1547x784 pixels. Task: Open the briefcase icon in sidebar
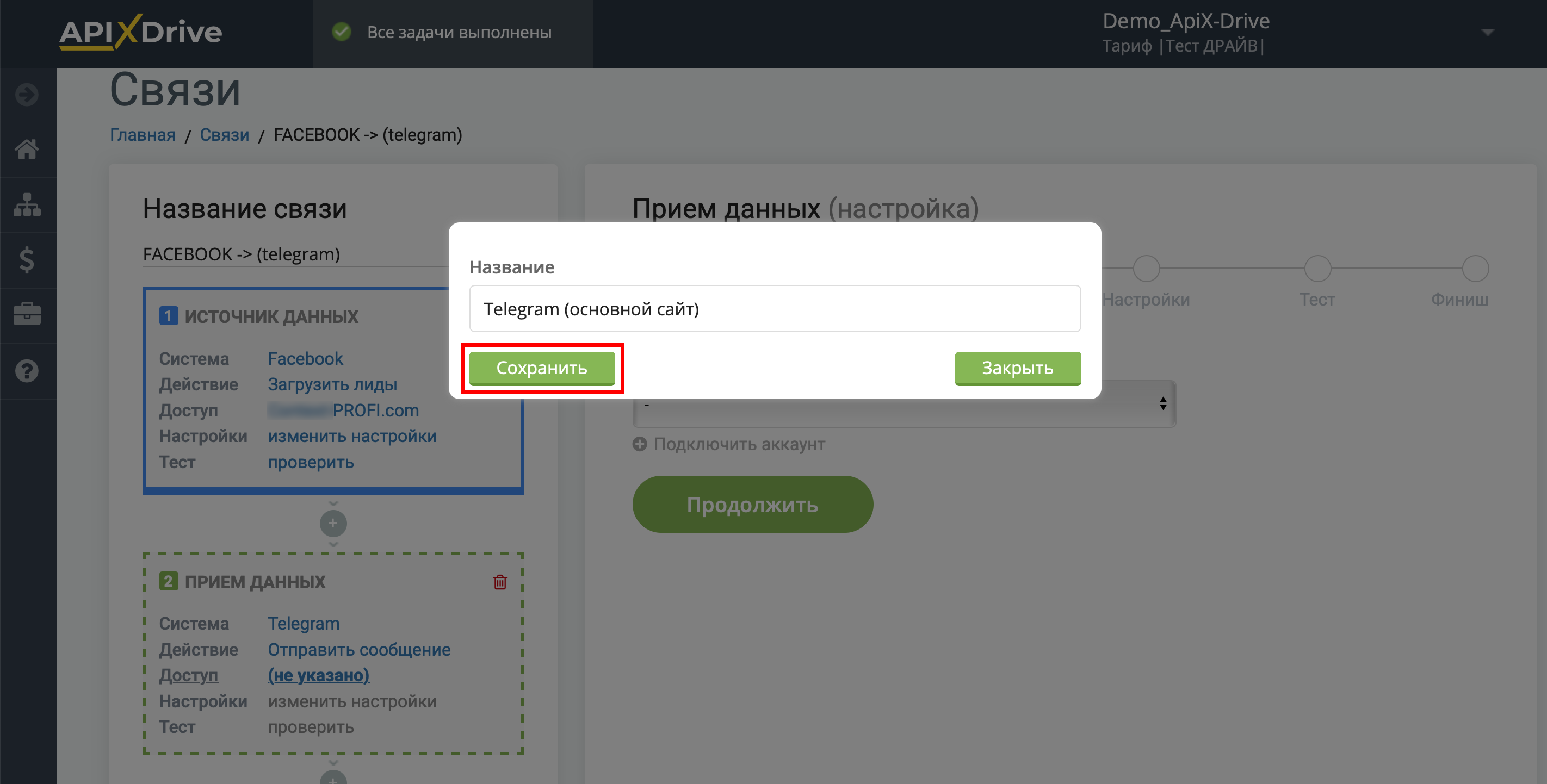pos(27,314)
